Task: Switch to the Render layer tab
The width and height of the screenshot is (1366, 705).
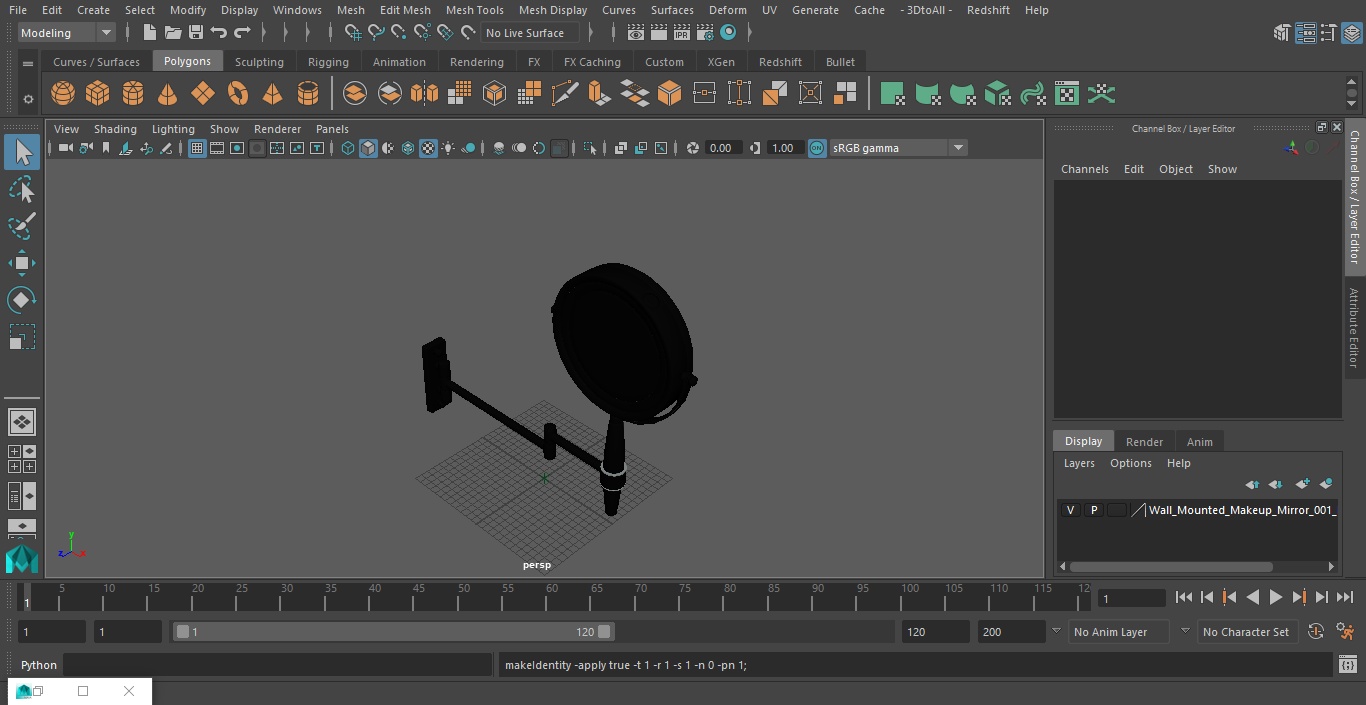Action: pyautogui.click(x=1144, y=442)
